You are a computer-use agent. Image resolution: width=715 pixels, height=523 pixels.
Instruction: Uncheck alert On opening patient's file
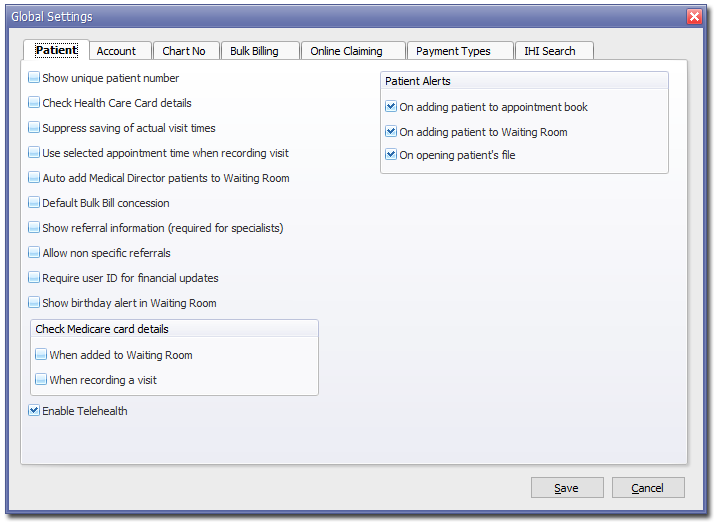(391, 155)
